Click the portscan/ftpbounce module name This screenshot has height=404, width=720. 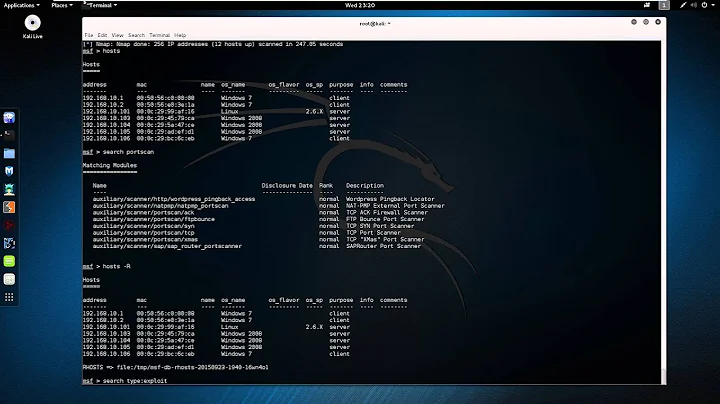click(x=153, y=219)
